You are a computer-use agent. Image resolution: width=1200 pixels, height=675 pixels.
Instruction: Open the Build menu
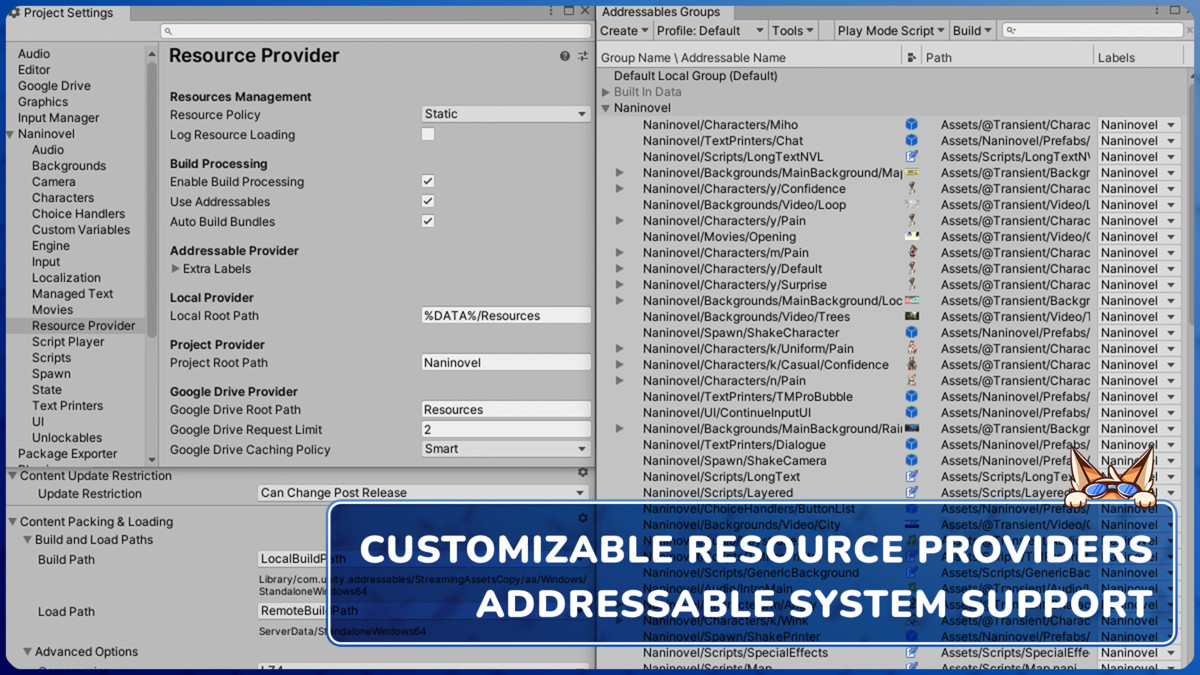pyautogui.click(x=972, y=31)
